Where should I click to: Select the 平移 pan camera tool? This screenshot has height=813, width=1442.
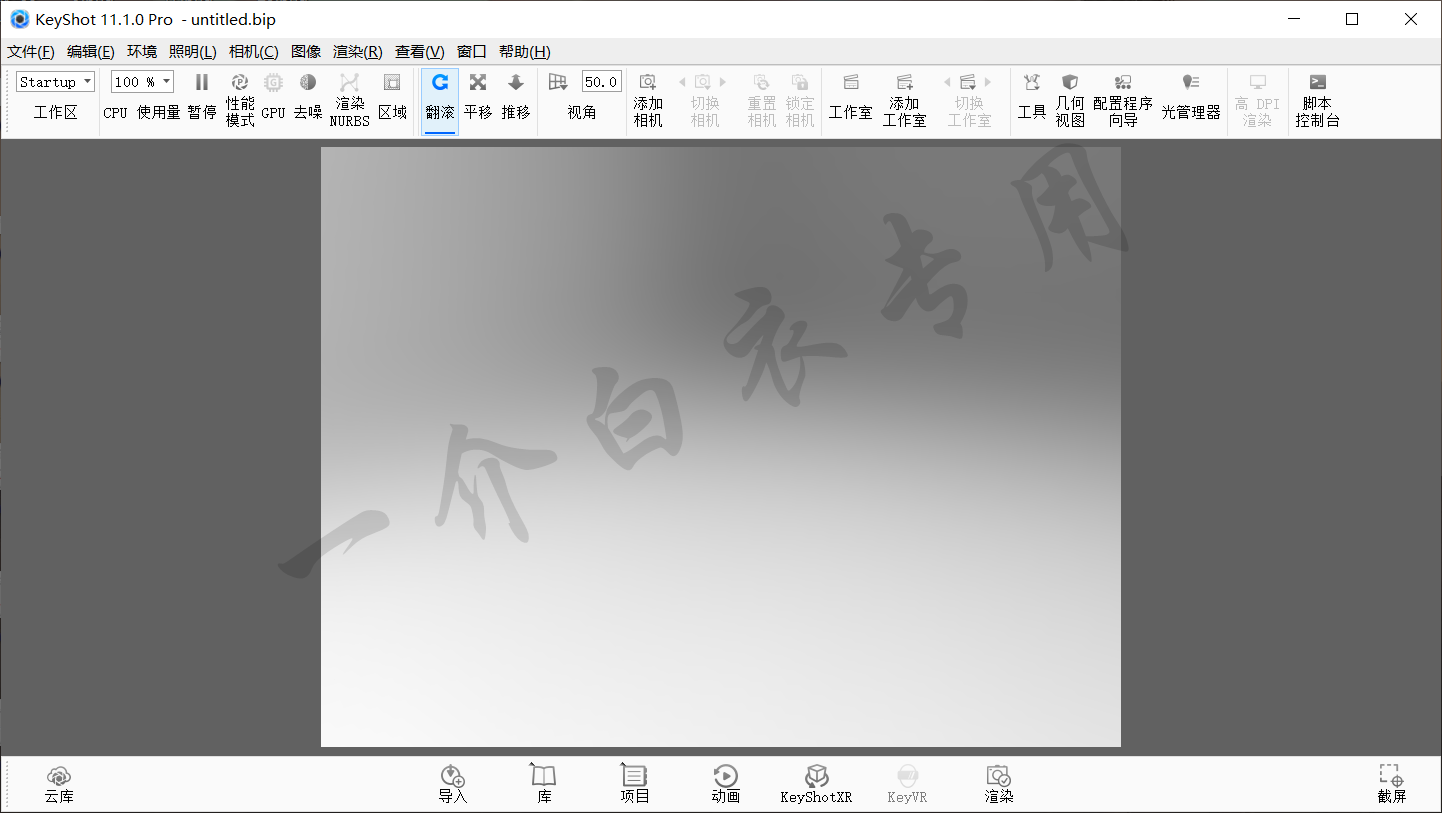click(478, 98)
